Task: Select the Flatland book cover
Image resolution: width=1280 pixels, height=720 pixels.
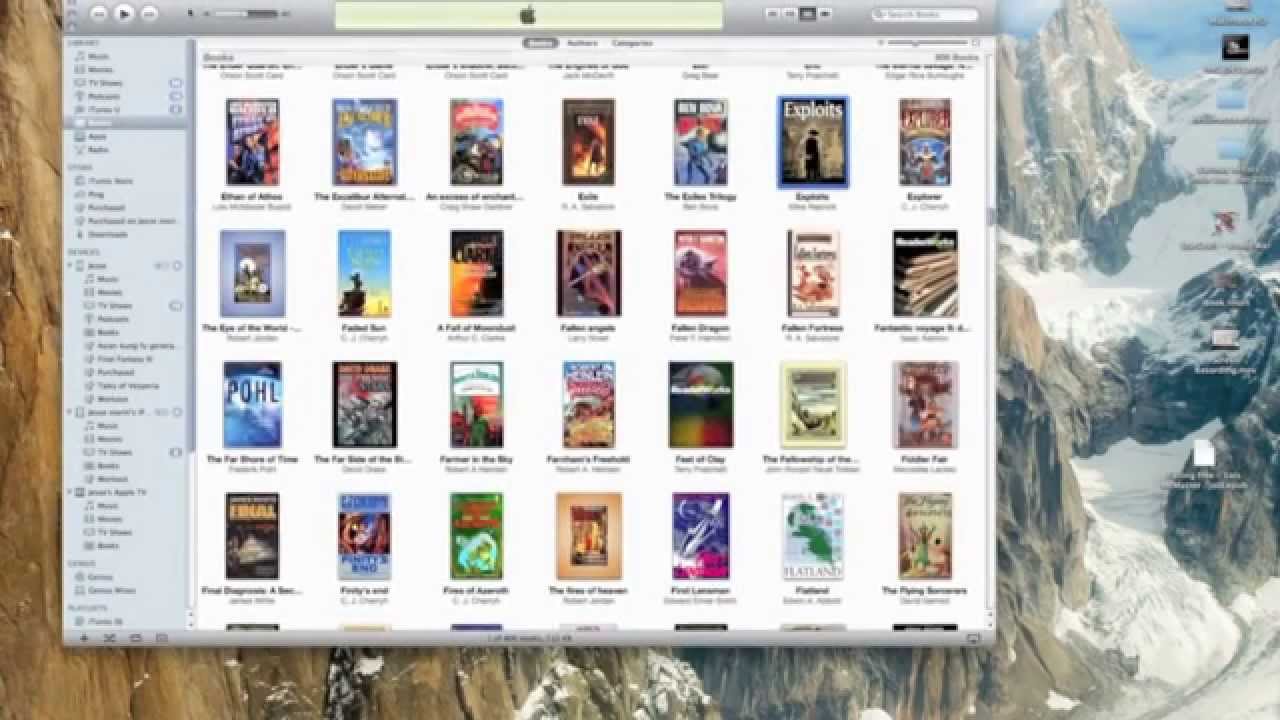Action: tap(813, 536)
